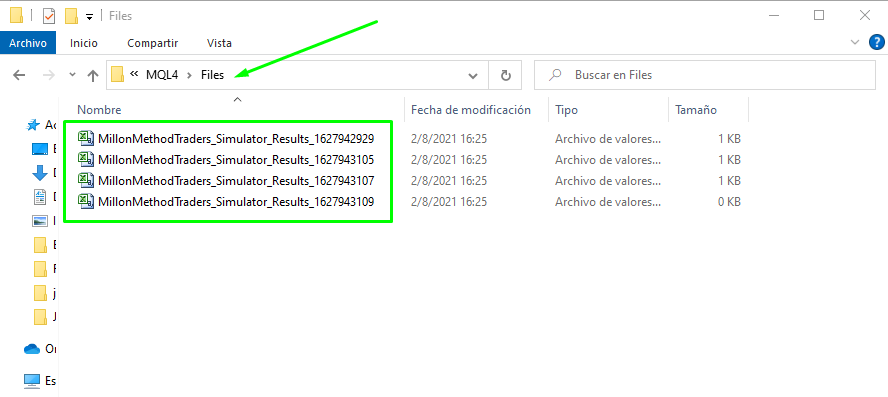The width and height of the screenshot is (888, 397).
Task: Open the address bar history dropdown
Action: (x=473, y=75)
